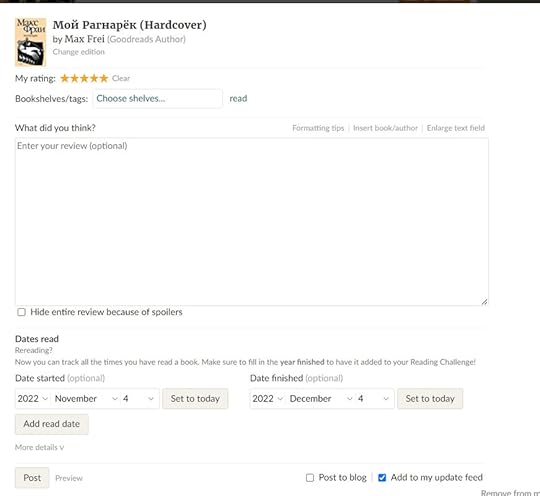Screen dimensions: 540x496
Task: Open the Formatting tips link
Action: 318,128
